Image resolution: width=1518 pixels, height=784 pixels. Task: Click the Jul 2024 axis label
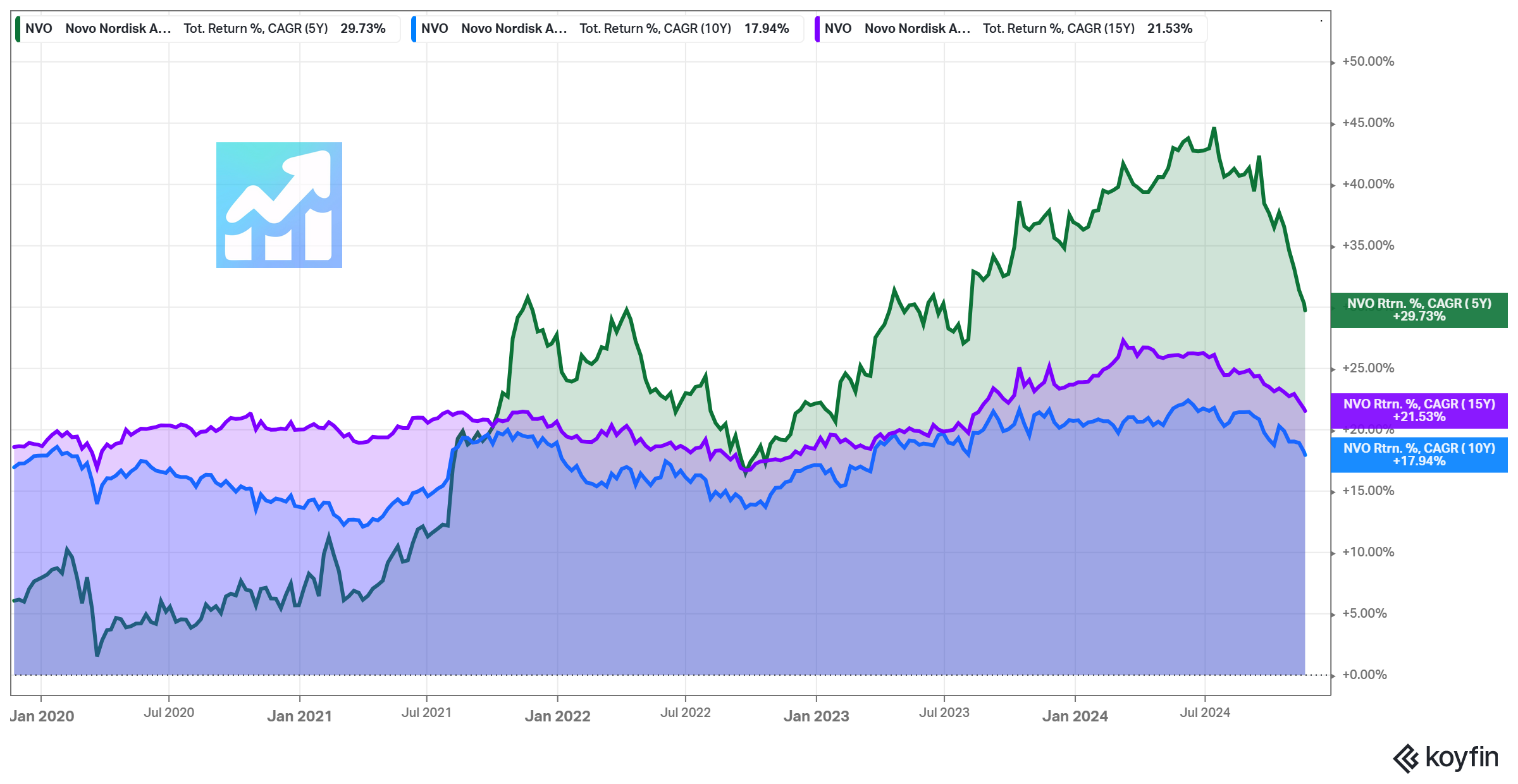click(x=1205, y=713)
